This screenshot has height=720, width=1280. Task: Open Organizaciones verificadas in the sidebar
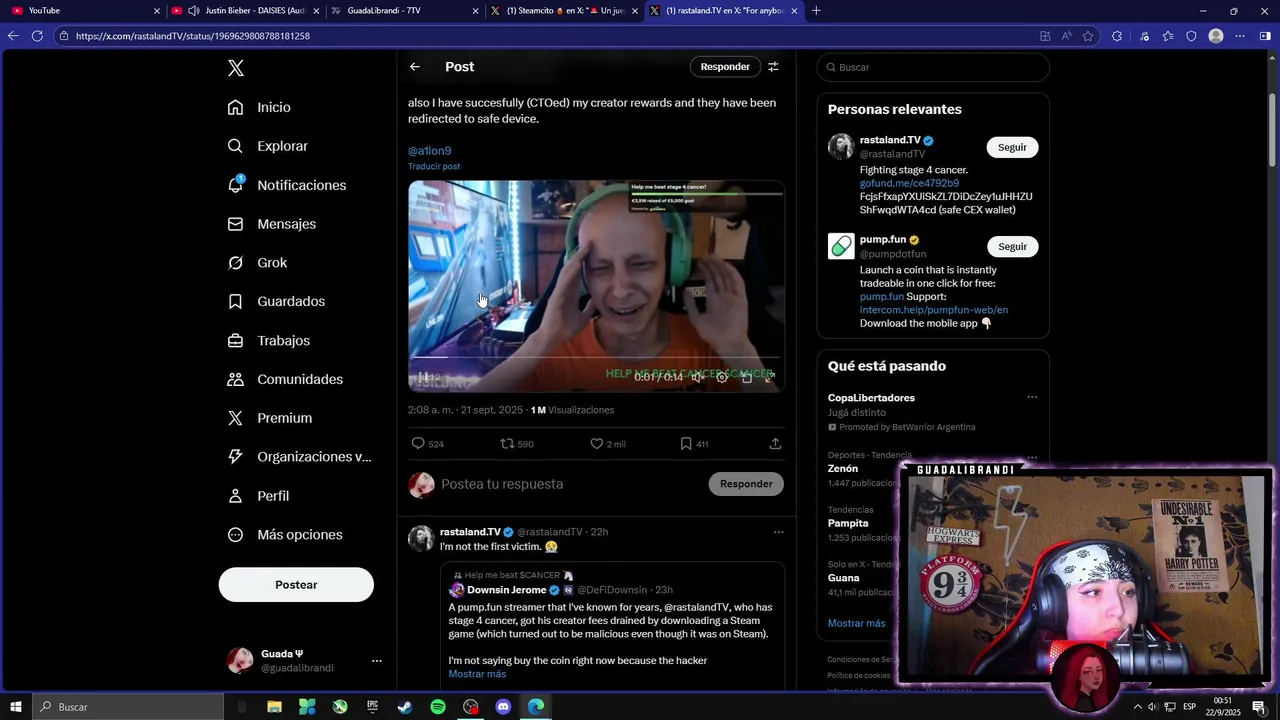[x=300, y=457]
